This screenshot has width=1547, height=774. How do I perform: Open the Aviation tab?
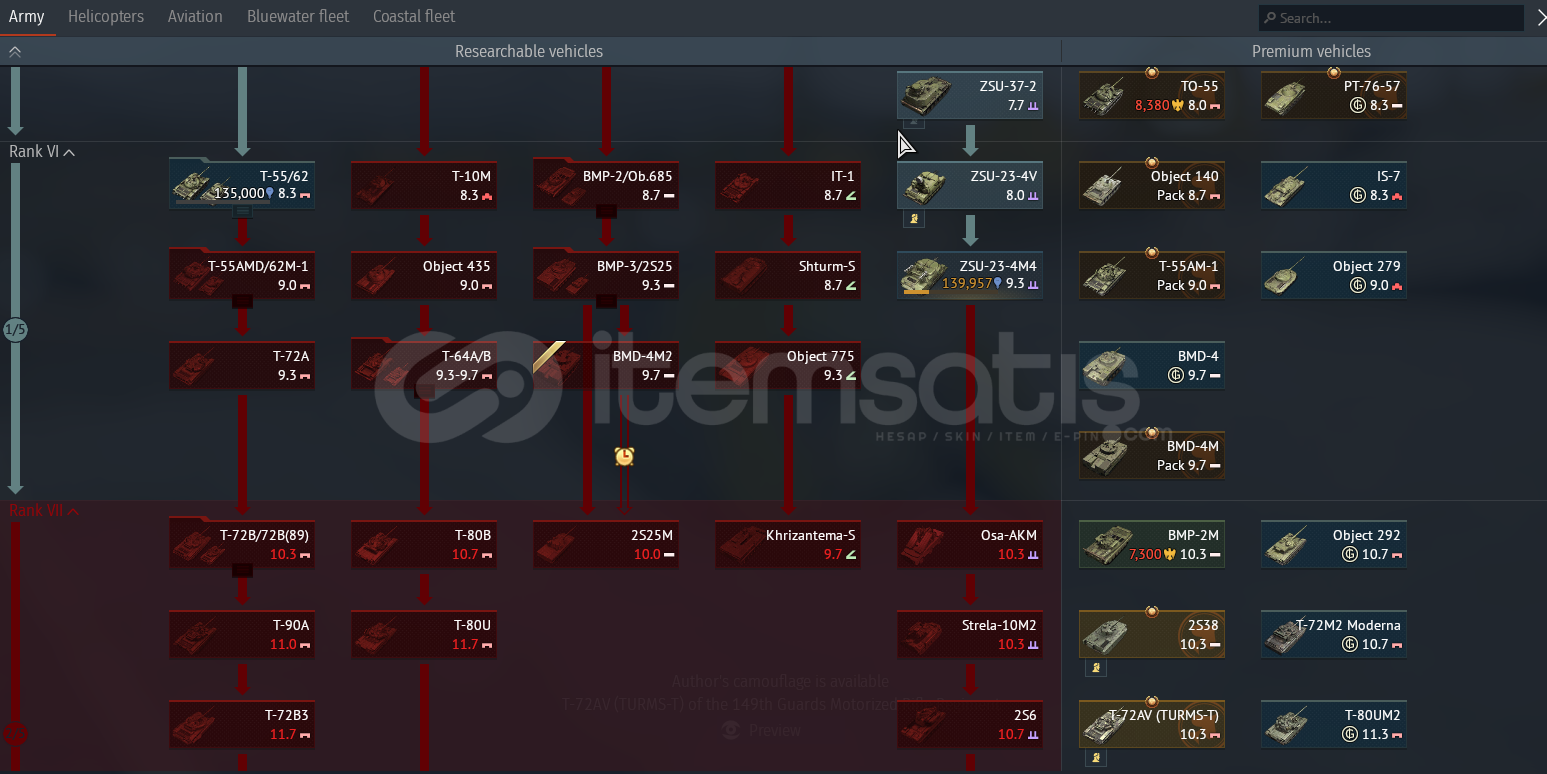(x=195, y=17)
